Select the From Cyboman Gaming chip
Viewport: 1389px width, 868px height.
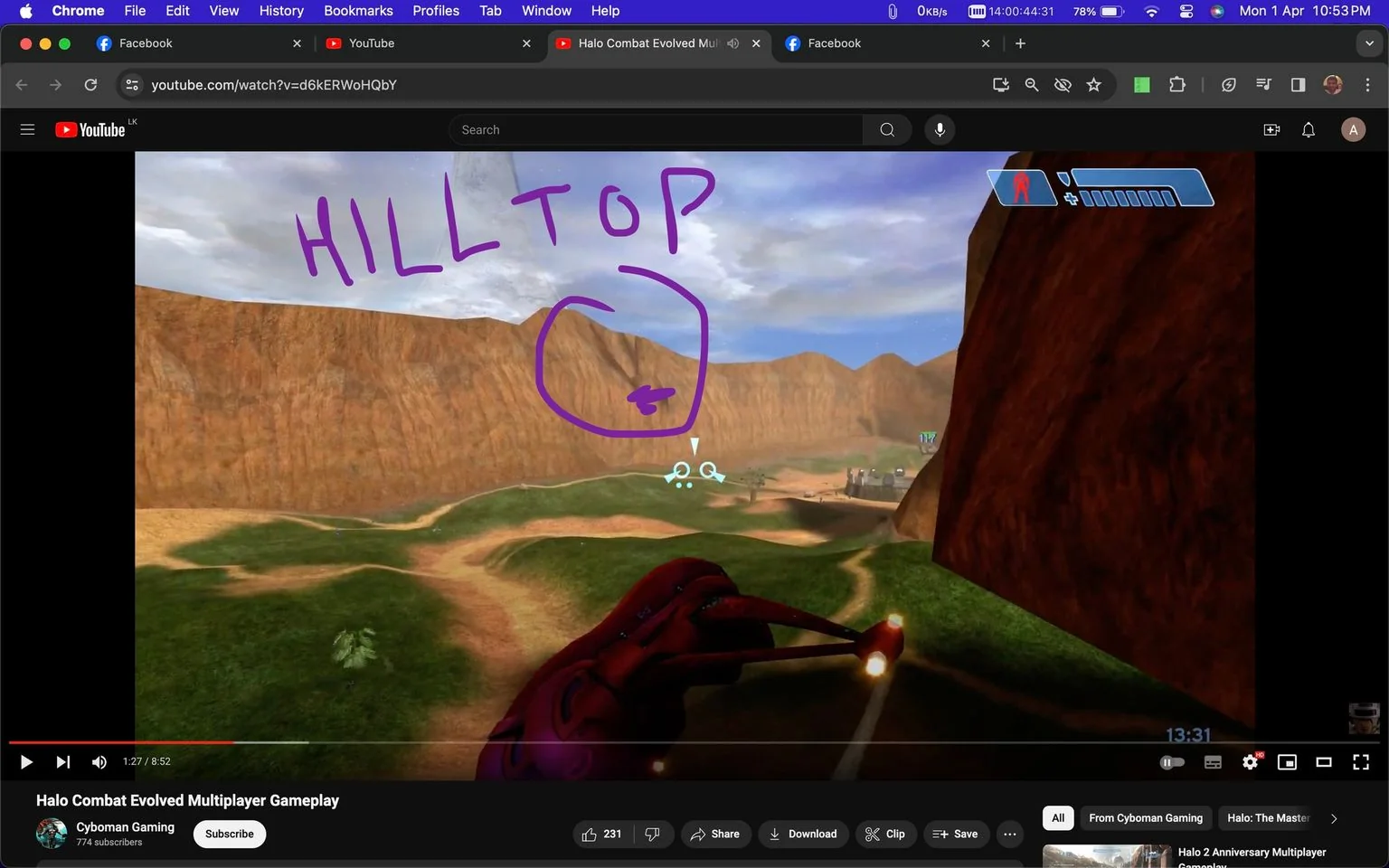[x=1146, y=817]
